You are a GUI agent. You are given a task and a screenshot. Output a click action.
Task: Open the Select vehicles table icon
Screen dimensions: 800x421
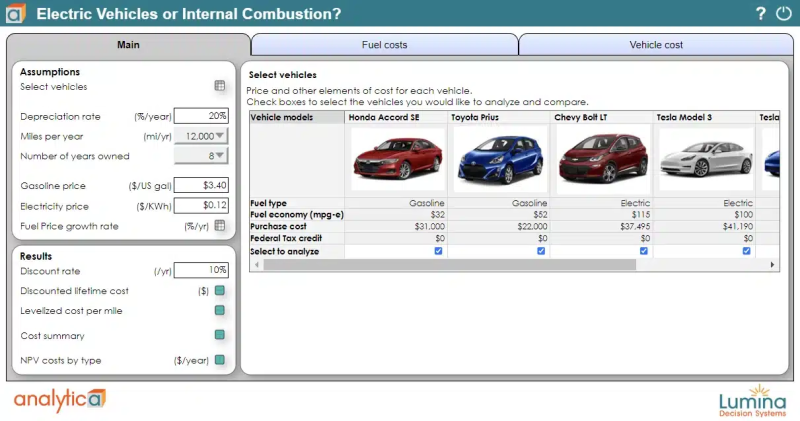pyautogui.click(x=220, y=86)
